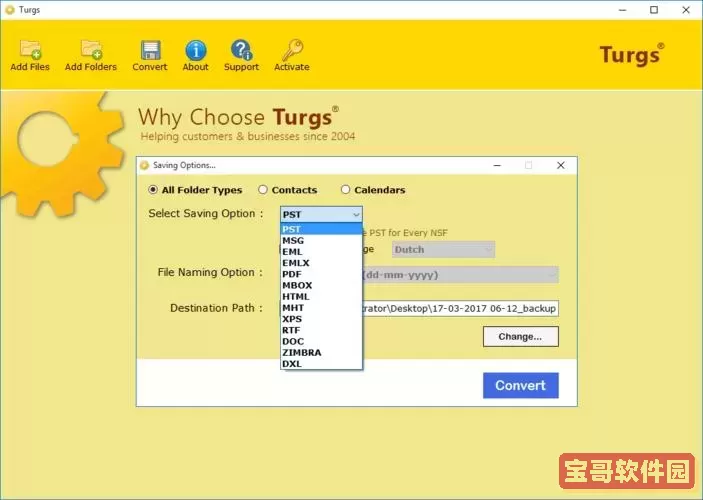Open the Dutch language dropdown
This screenshot has height=500, width=703.
click(x=443, y=249)
